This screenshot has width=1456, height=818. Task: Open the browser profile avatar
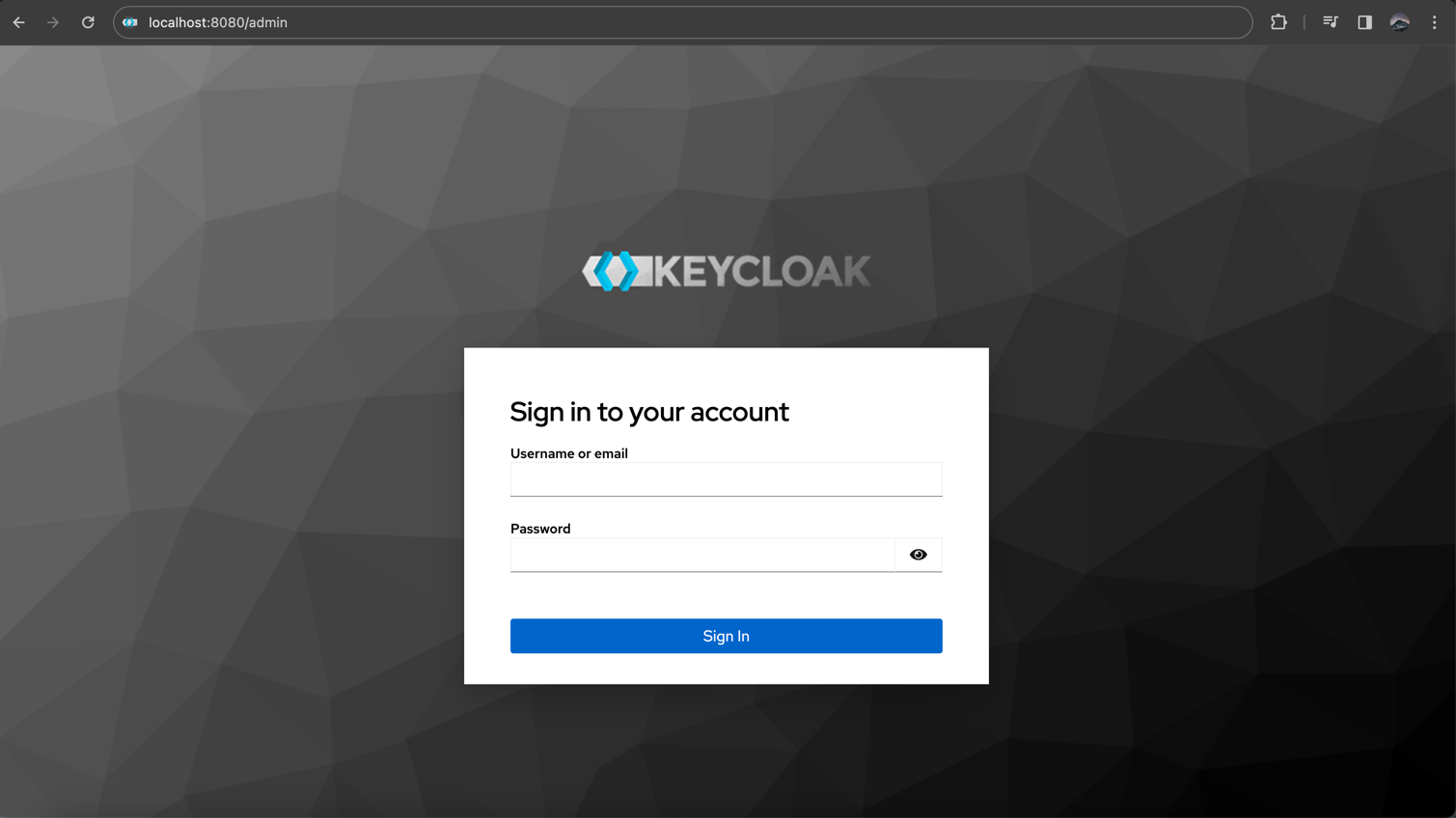[1399, 22]
